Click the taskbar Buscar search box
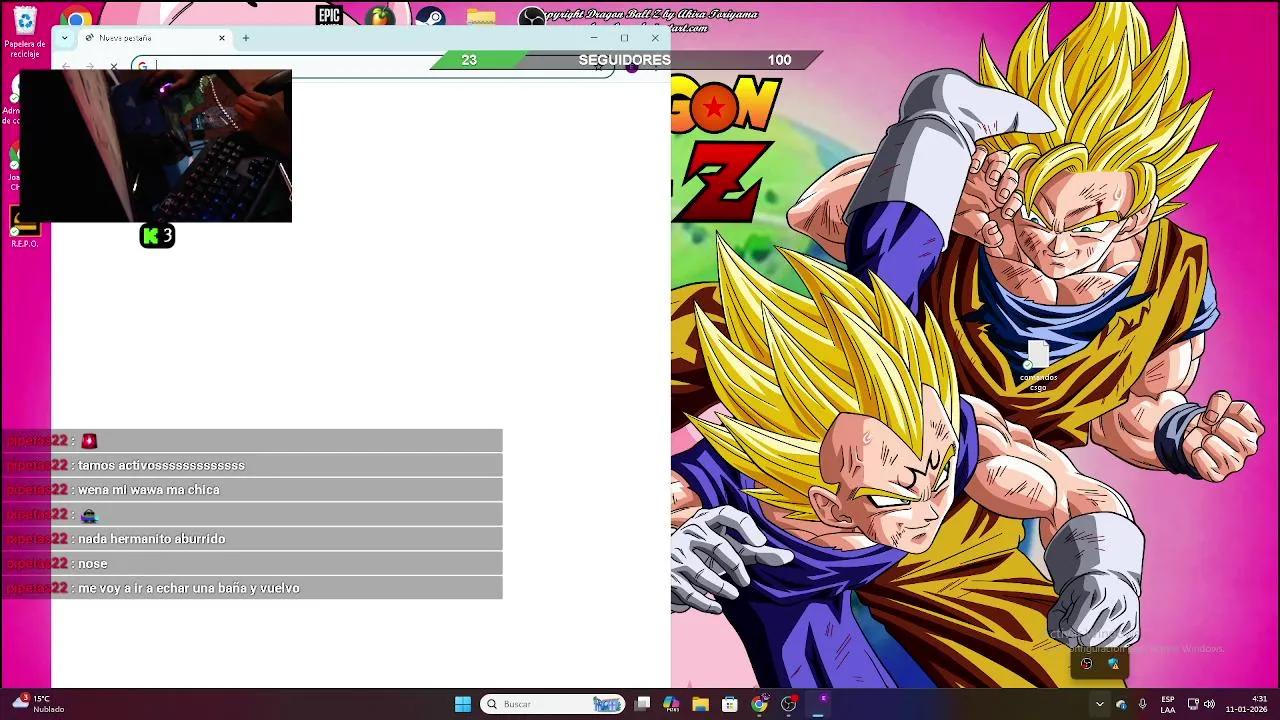 (x=552, y=704)
